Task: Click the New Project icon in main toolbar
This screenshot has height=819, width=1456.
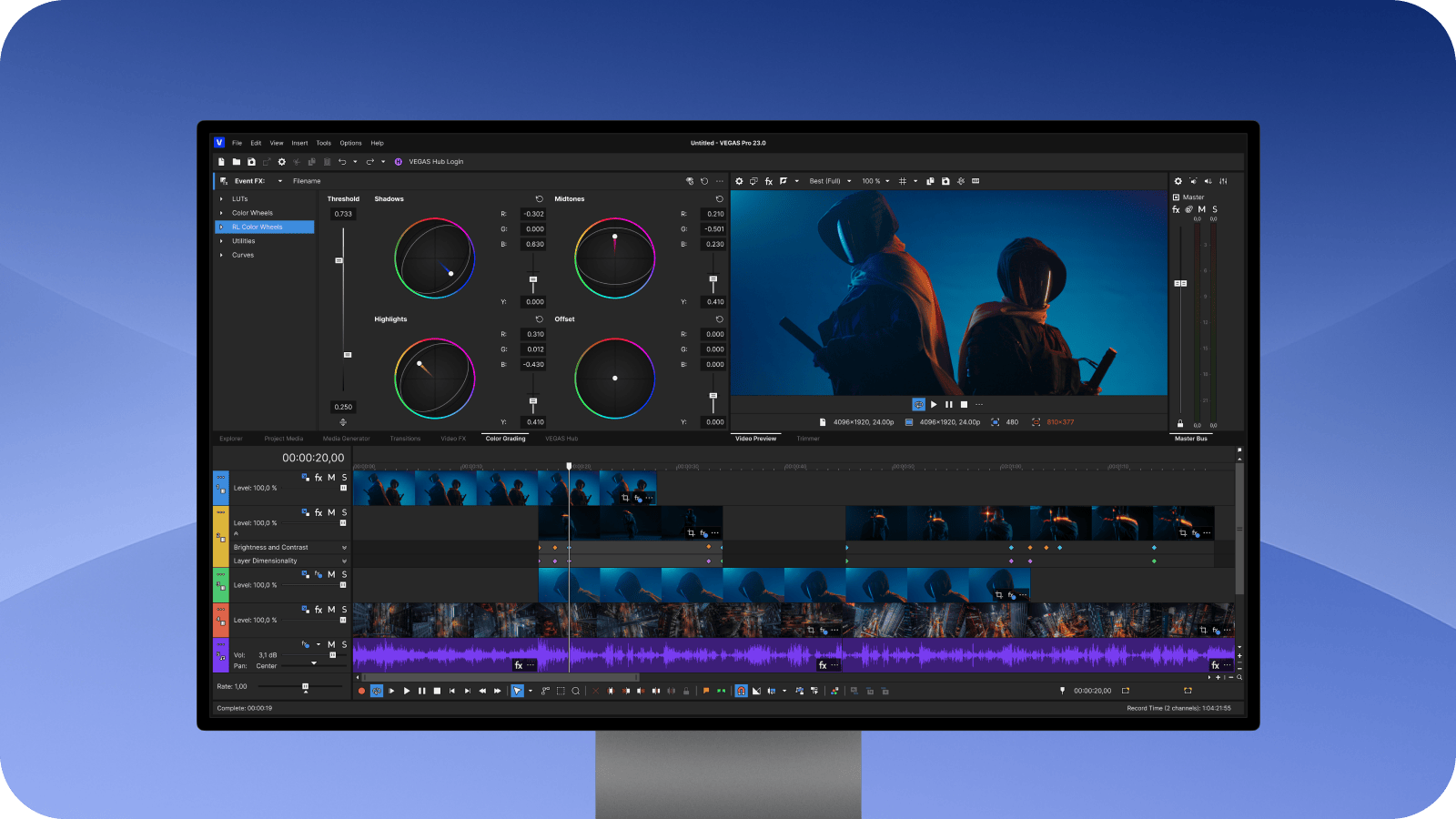Action: point(221,162)
